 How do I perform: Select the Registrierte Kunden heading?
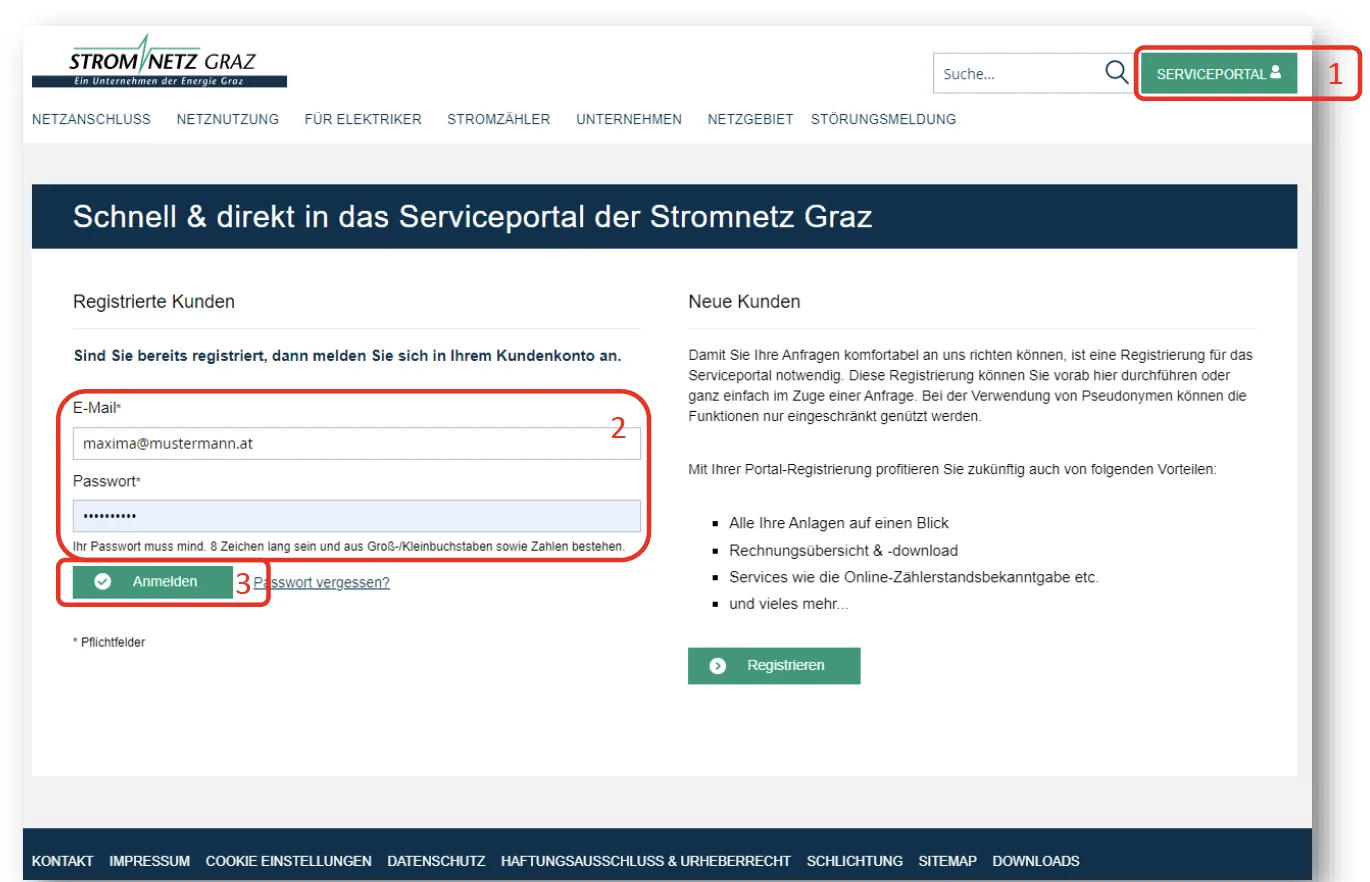point(154,301)
